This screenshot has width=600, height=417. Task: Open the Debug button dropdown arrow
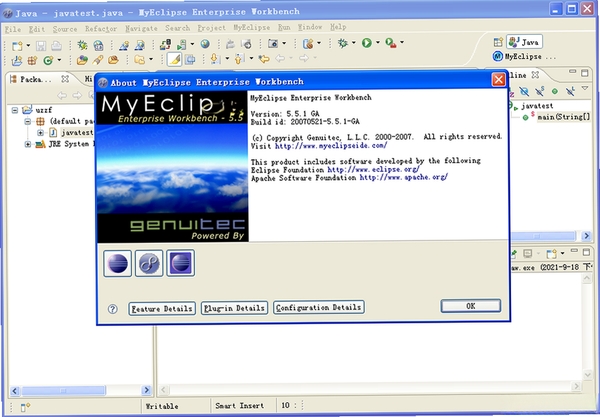click(354, 43)
